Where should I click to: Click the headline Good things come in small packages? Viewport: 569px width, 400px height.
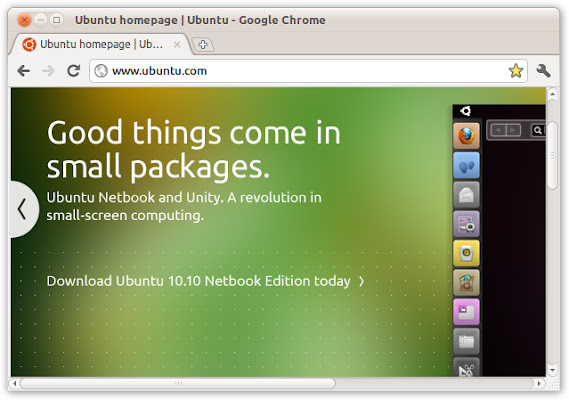click(194, 150)
